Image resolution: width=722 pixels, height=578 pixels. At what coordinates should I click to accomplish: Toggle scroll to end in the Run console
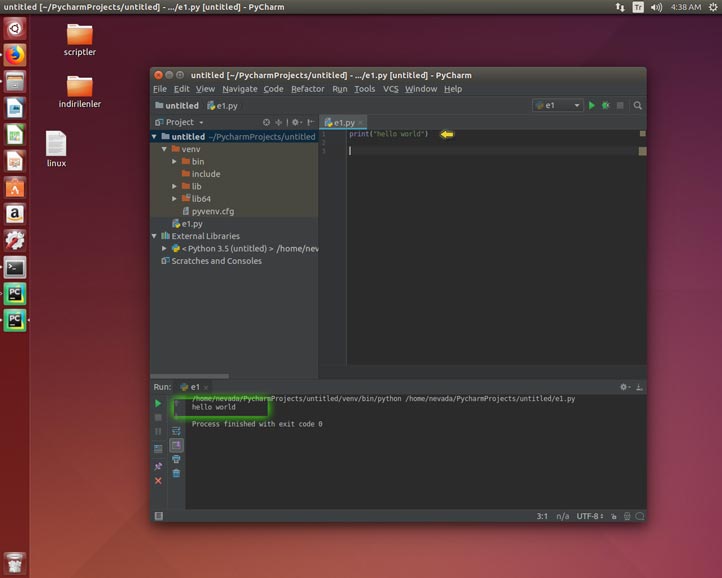[x=176, y=445]
